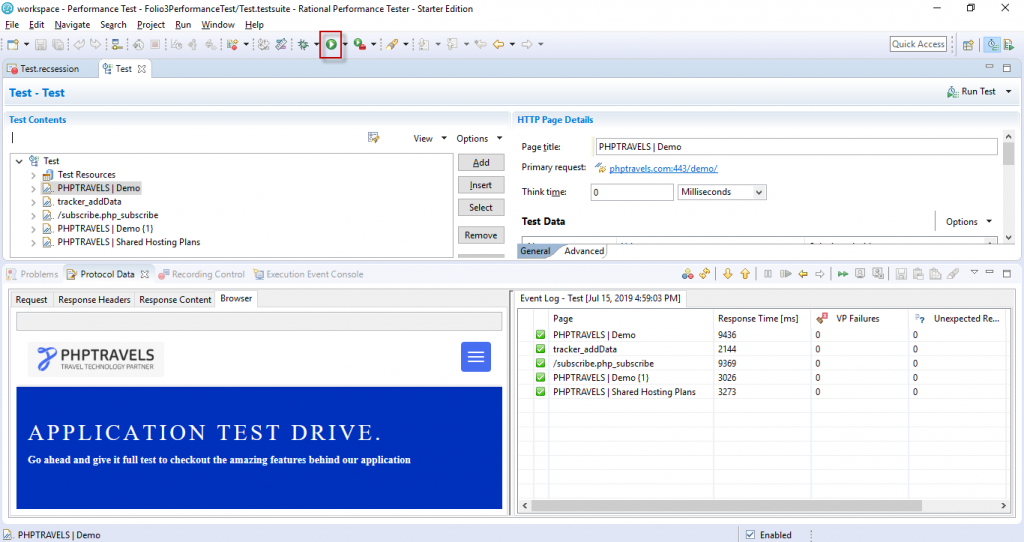Close the Protocol Data view tab

(145, 274)
